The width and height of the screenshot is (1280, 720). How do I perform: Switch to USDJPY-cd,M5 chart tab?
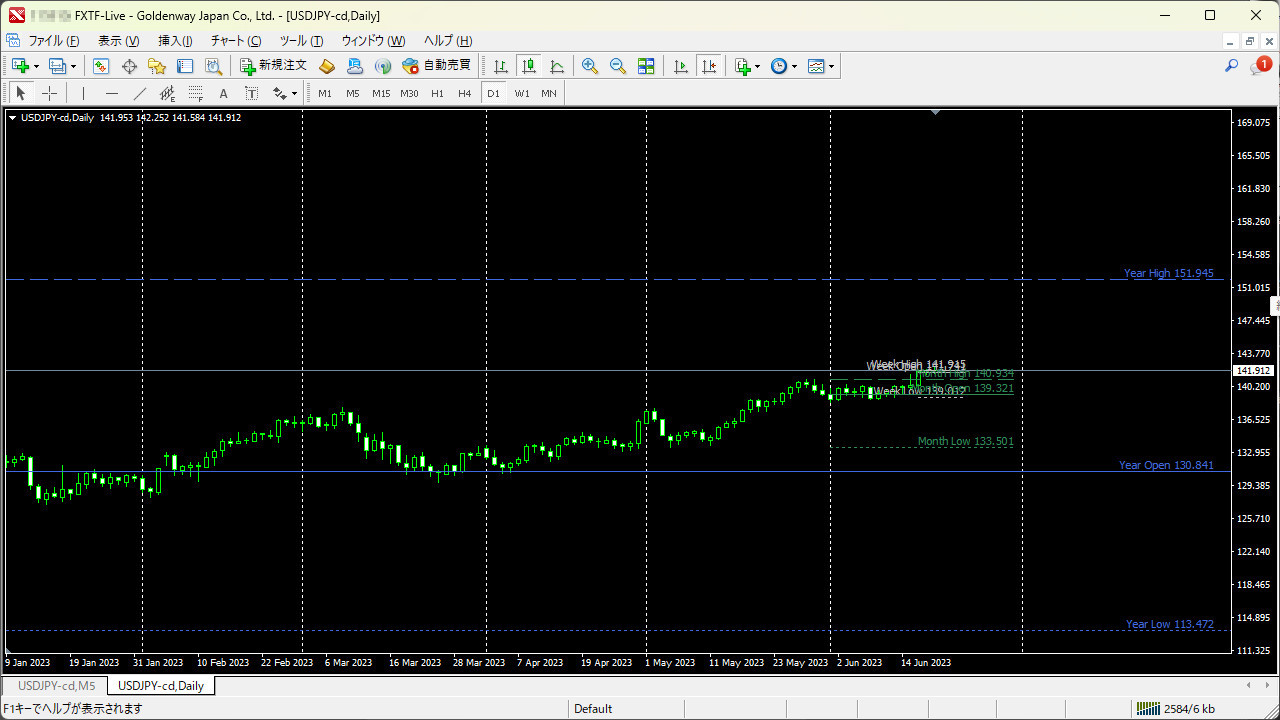tap(57, 686)
